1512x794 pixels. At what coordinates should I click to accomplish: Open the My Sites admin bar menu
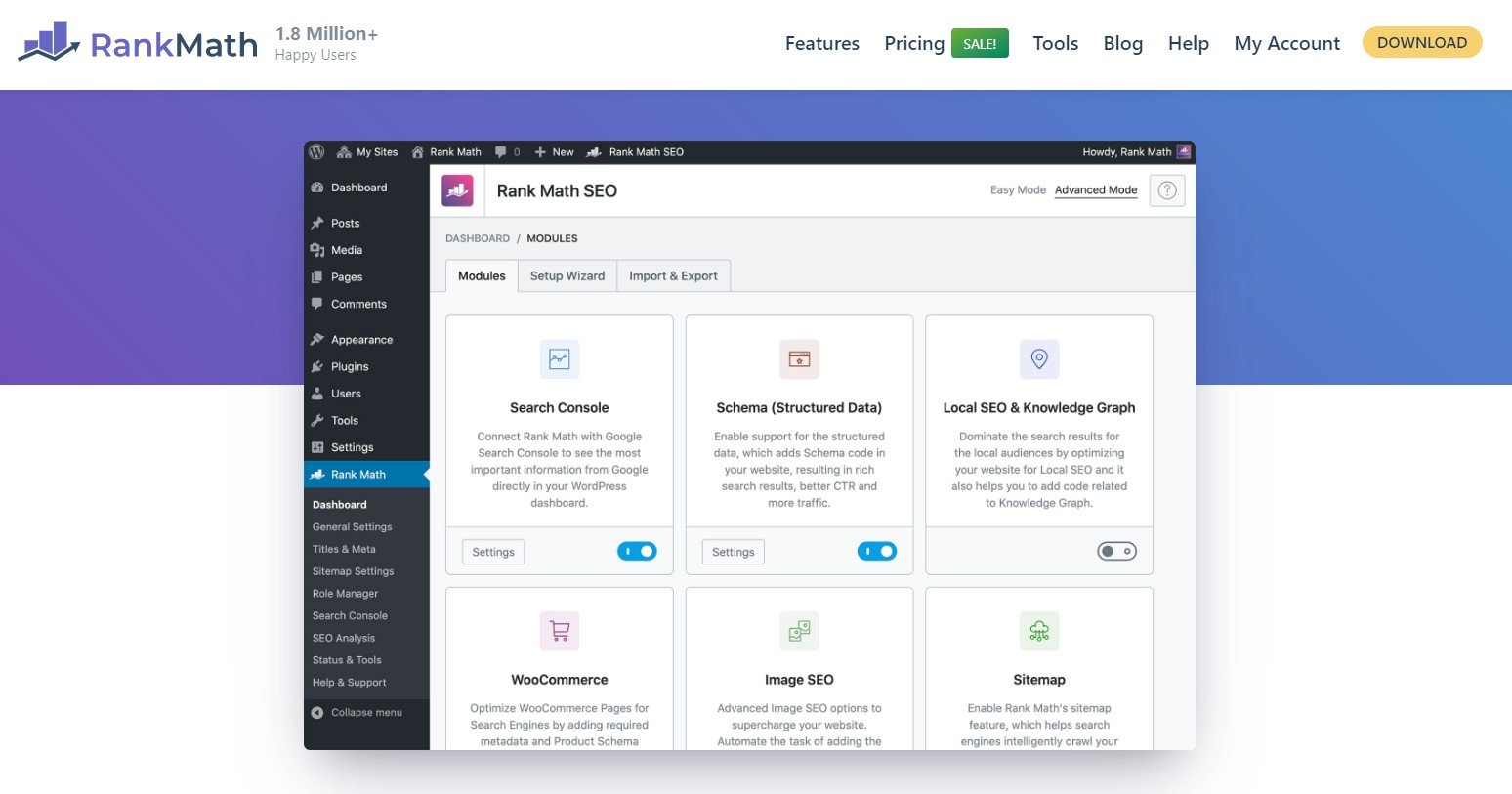pos(367,152)
